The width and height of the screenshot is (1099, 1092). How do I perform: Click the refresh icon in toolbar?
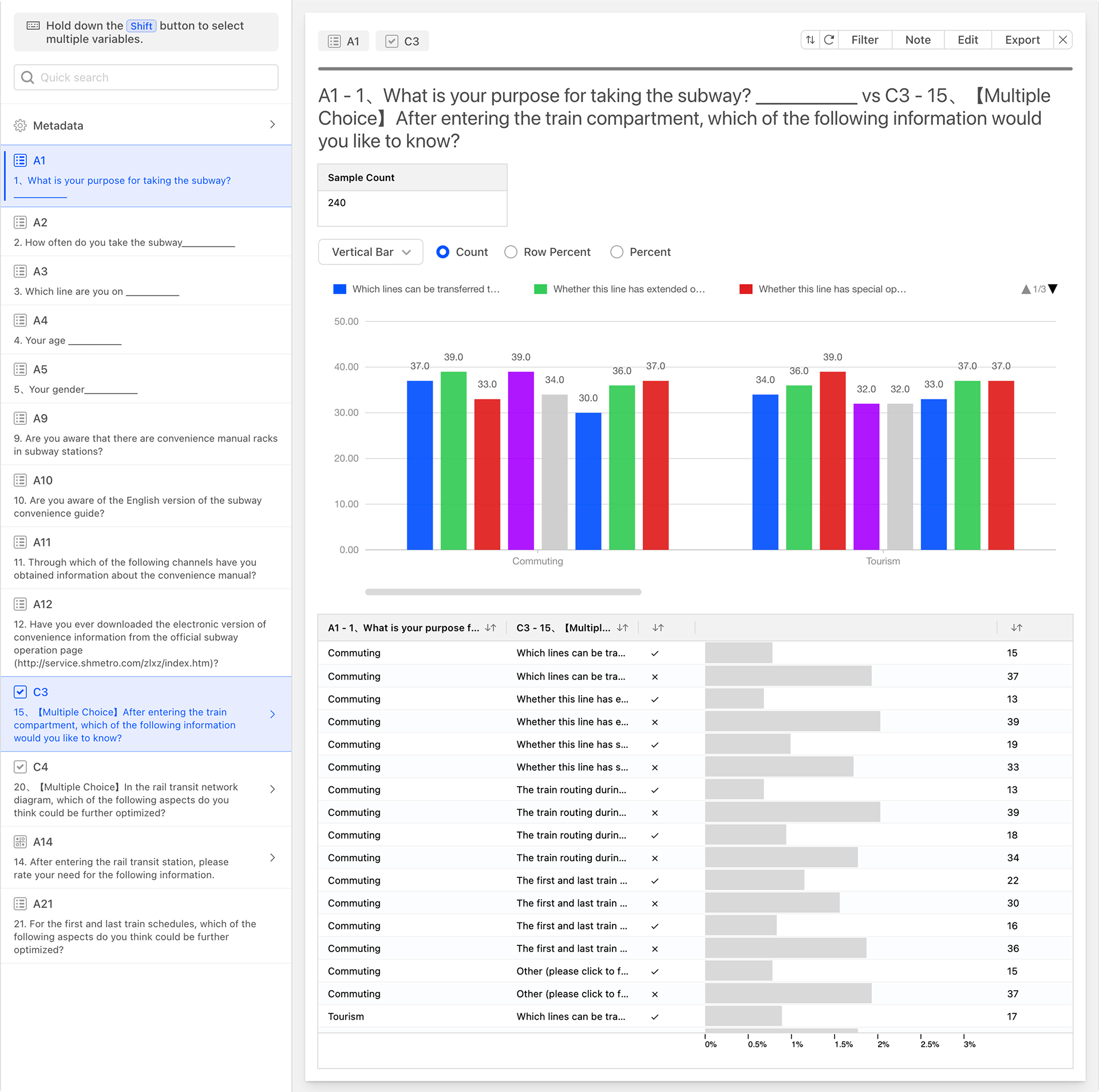point(829,40)
